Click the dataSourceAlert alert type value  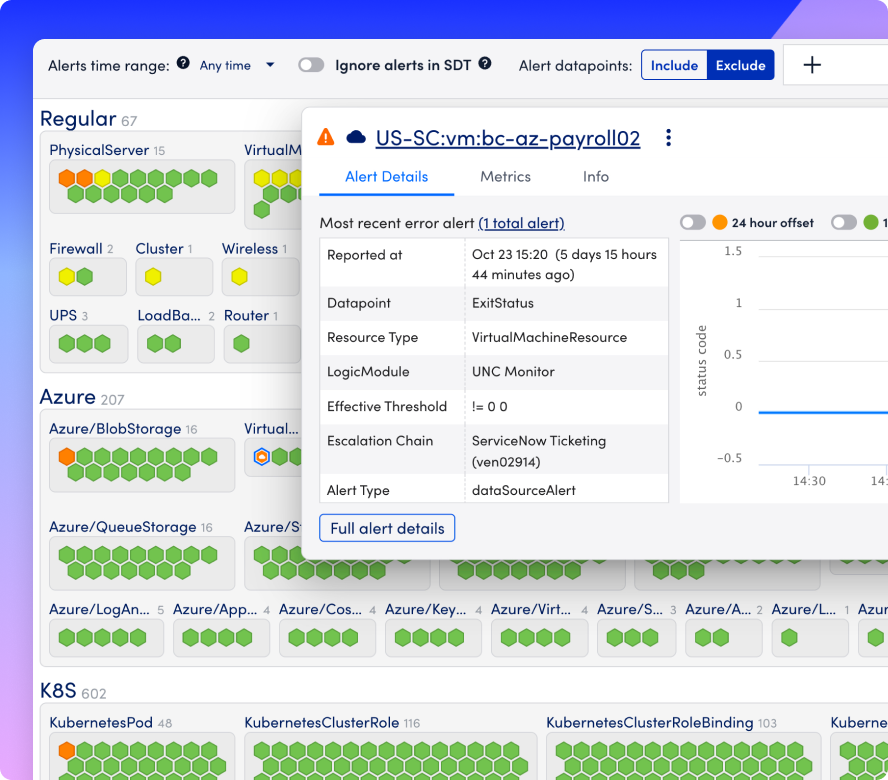(x=524, y=491)
